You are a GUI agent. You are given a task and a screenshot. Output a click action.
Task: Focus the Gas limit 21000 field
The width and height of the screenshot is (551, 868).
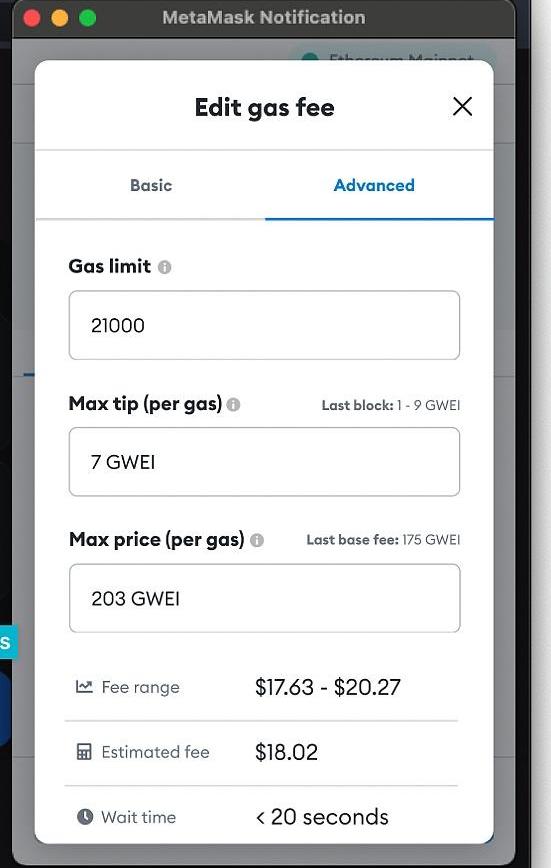click(264, 325)
